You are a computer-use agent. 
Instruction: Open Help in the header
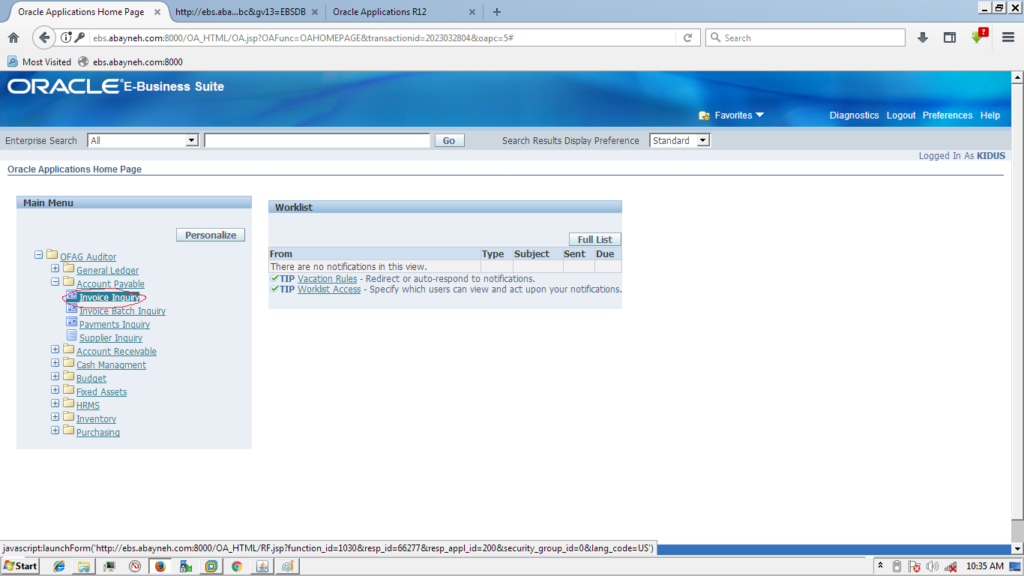click(990, 116)
